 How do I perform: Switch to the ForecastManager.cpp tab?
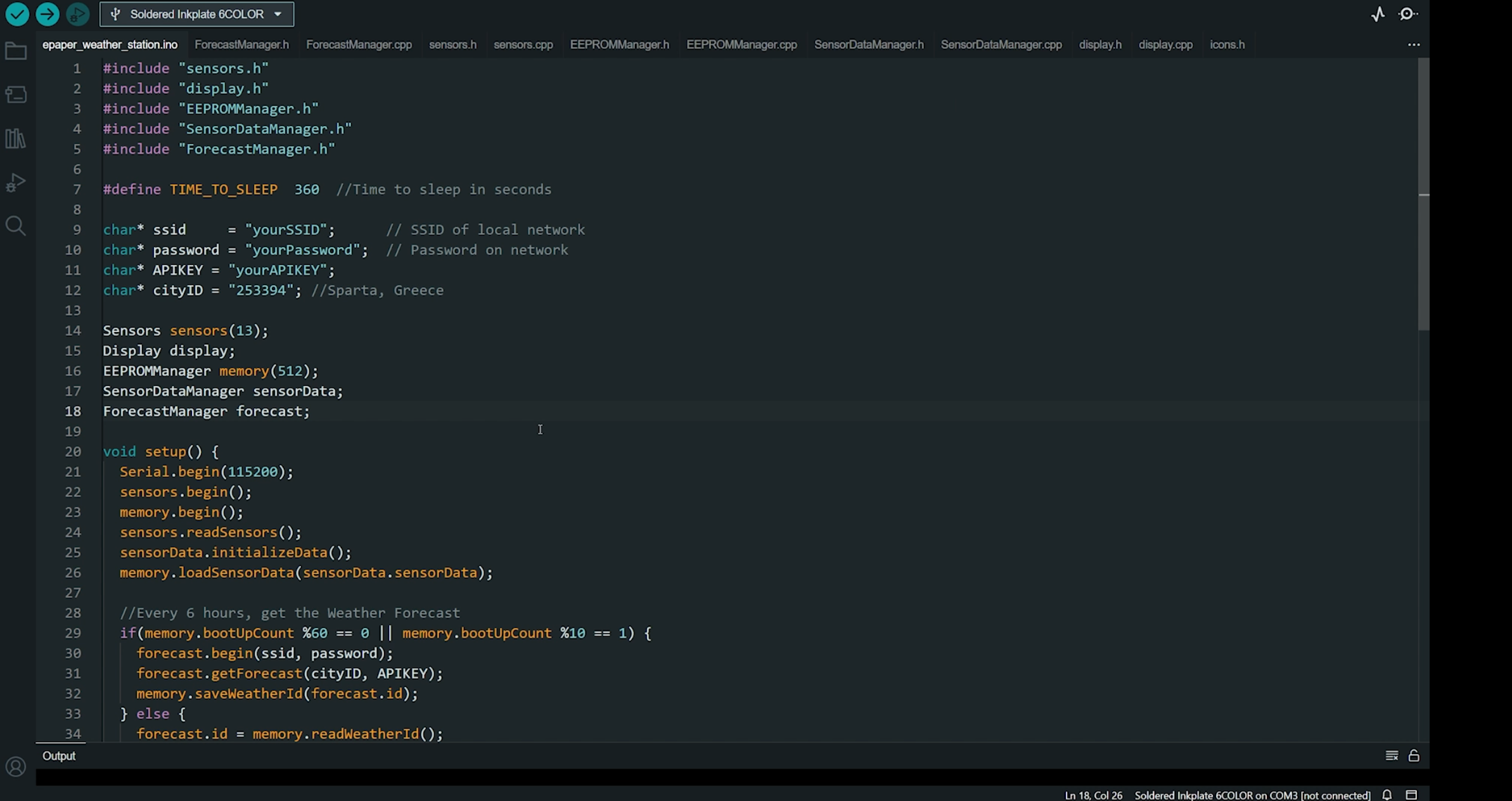tap(359, 44)
